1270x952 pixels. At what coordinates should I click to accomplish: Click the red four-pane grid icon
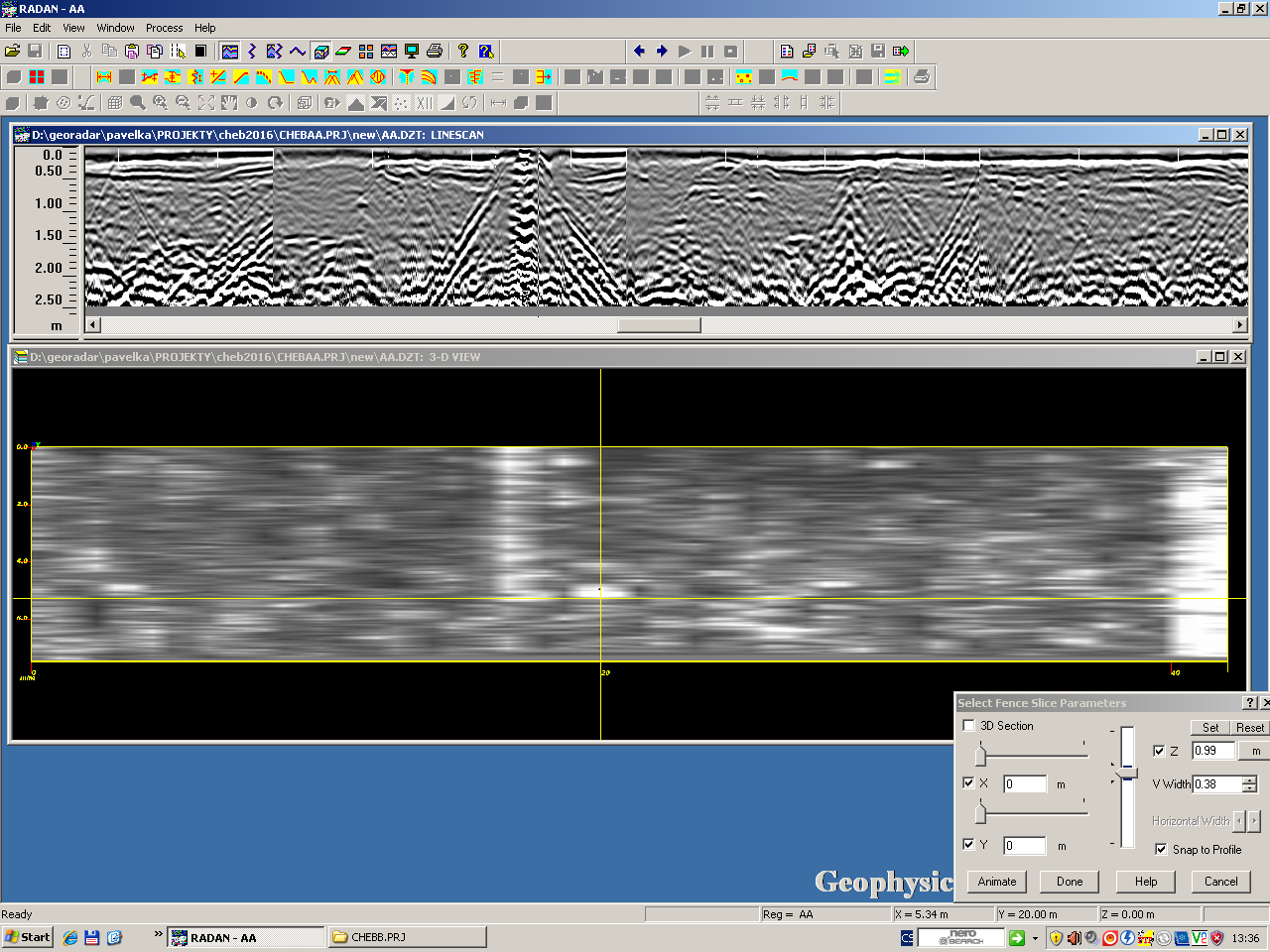(37, 77)
